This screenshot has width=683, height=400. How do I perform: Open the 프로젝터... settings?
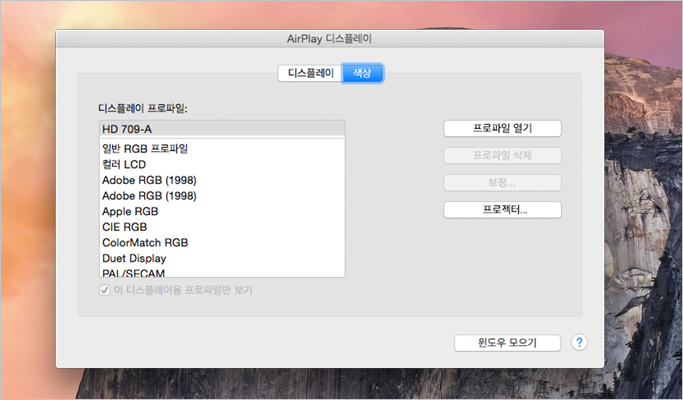[502, 210]
